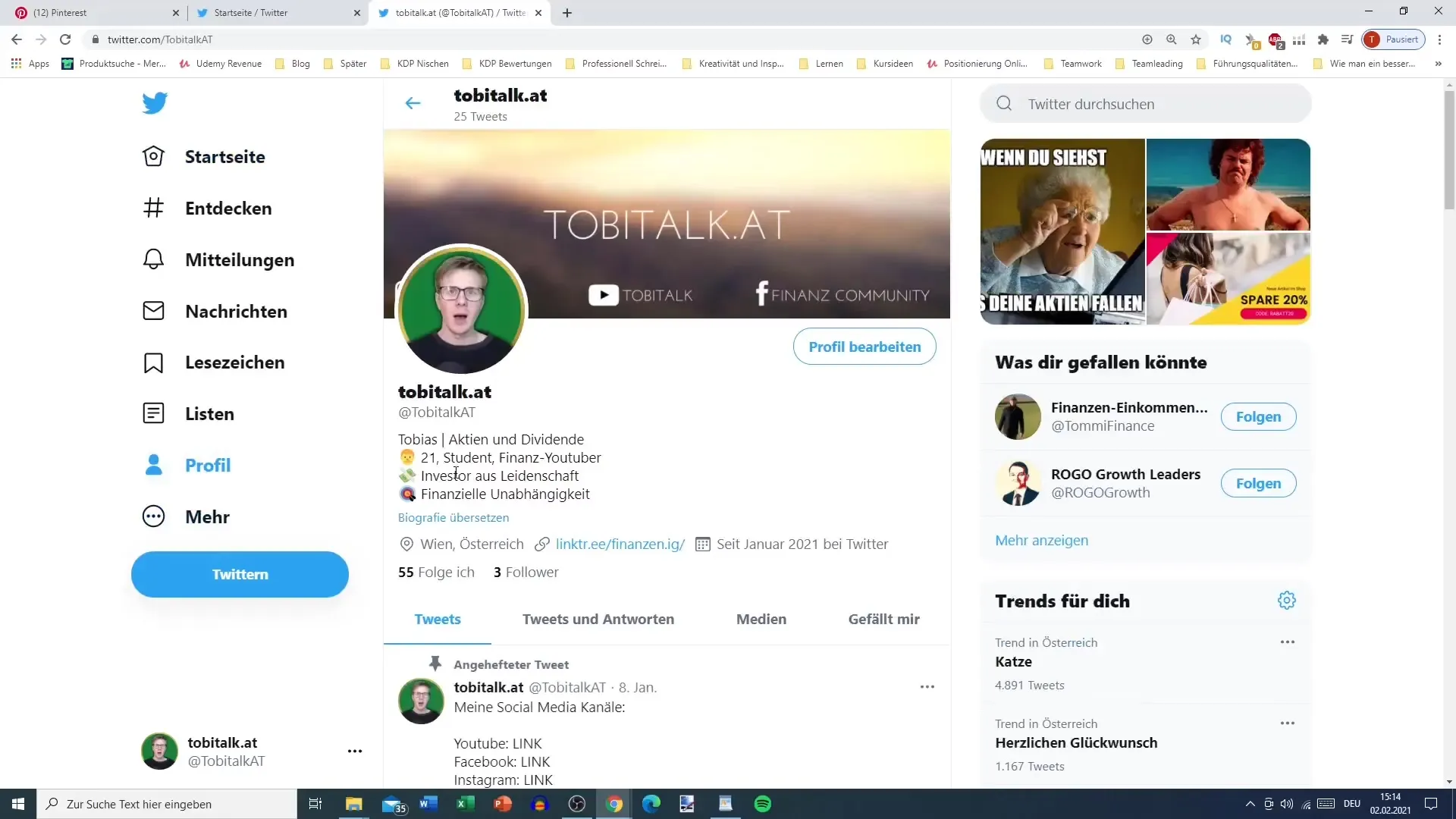1456x819 pixels.
Task: Open Trends für dich settings gear
Action: click(1287, 601)
